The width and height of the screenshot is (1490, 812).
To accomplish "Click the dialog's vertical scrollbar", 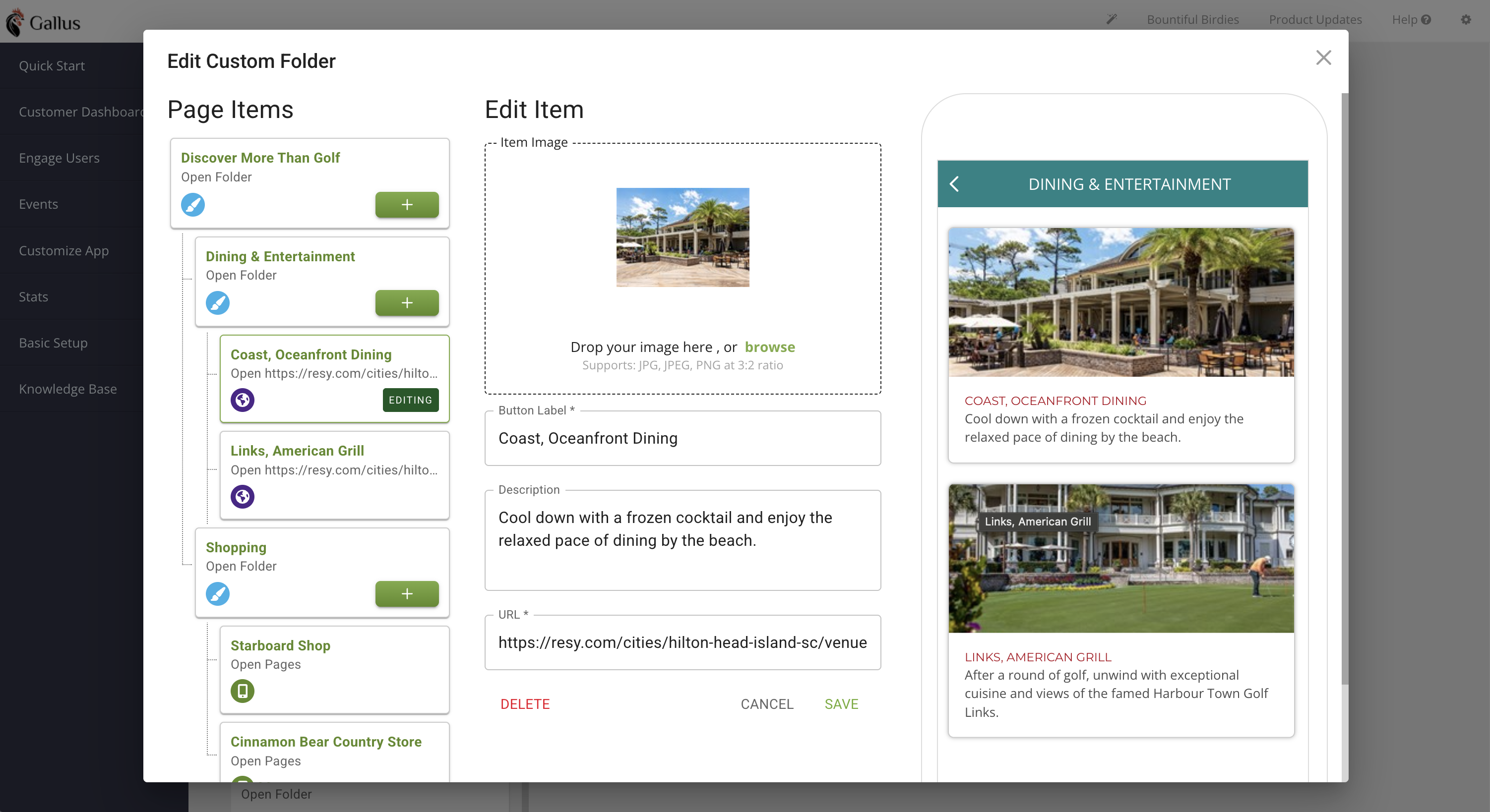I will (1345, 388).
